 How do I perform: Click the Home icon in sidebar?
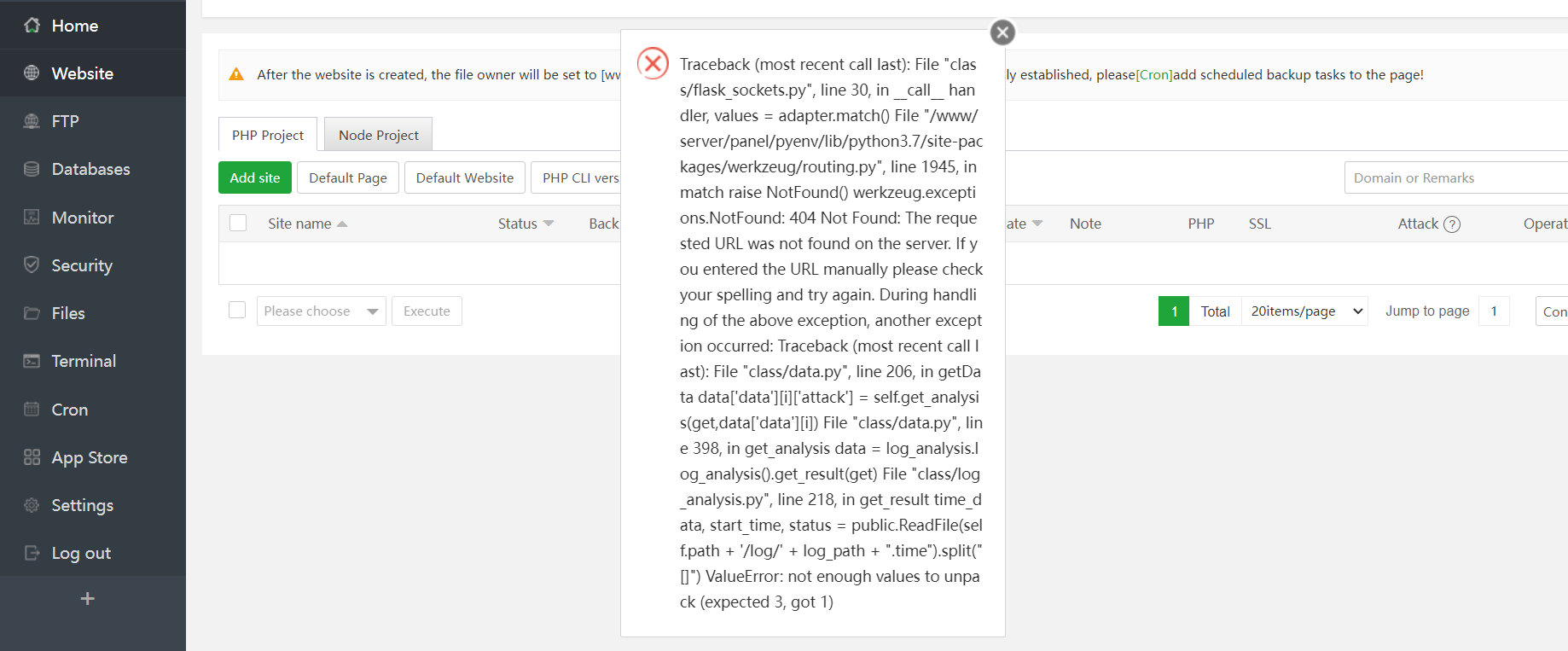coord(32,26)
